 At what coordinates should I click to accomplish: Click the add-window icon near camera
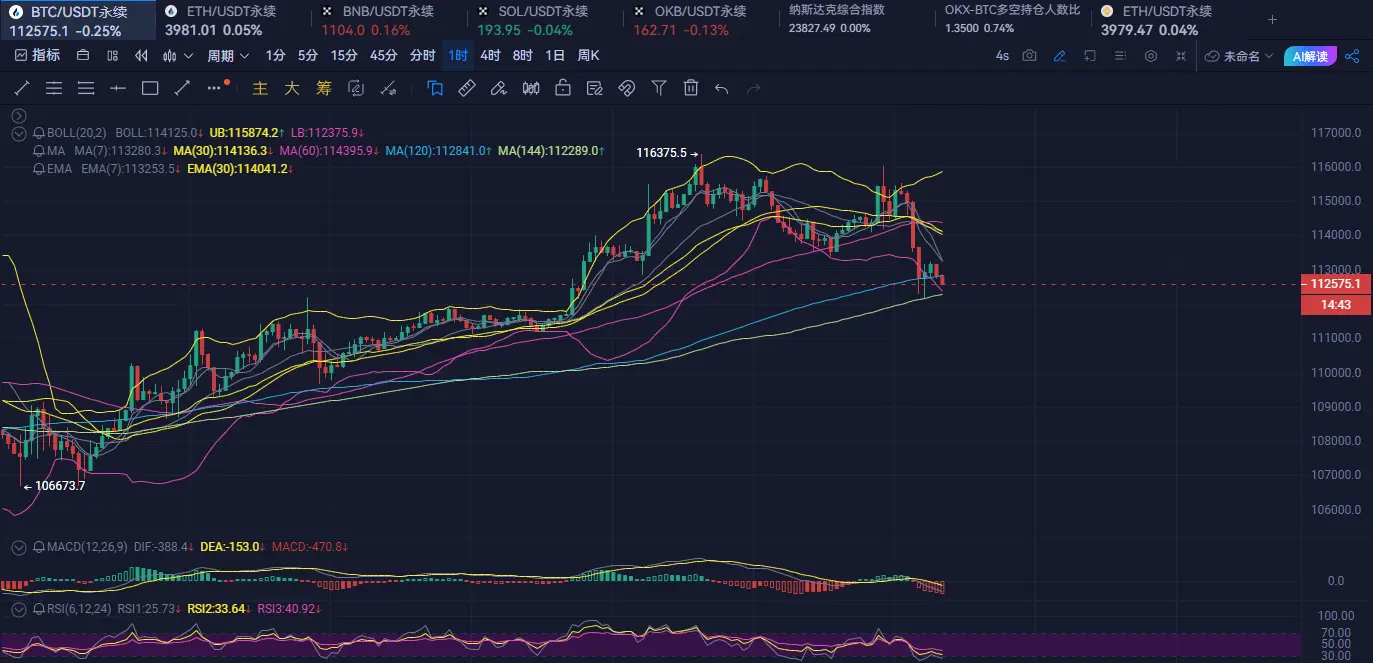coord(1090,56)
